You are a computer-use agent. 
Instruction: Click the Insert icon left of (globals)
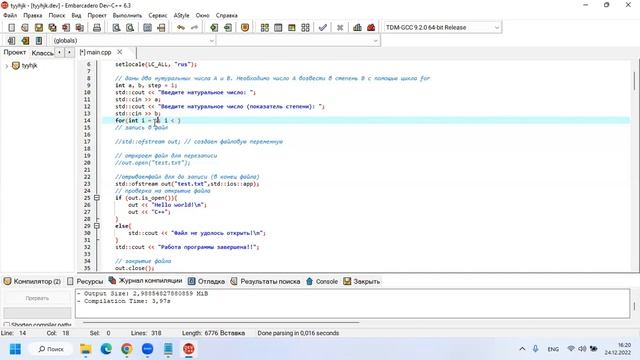click(11, 40)
